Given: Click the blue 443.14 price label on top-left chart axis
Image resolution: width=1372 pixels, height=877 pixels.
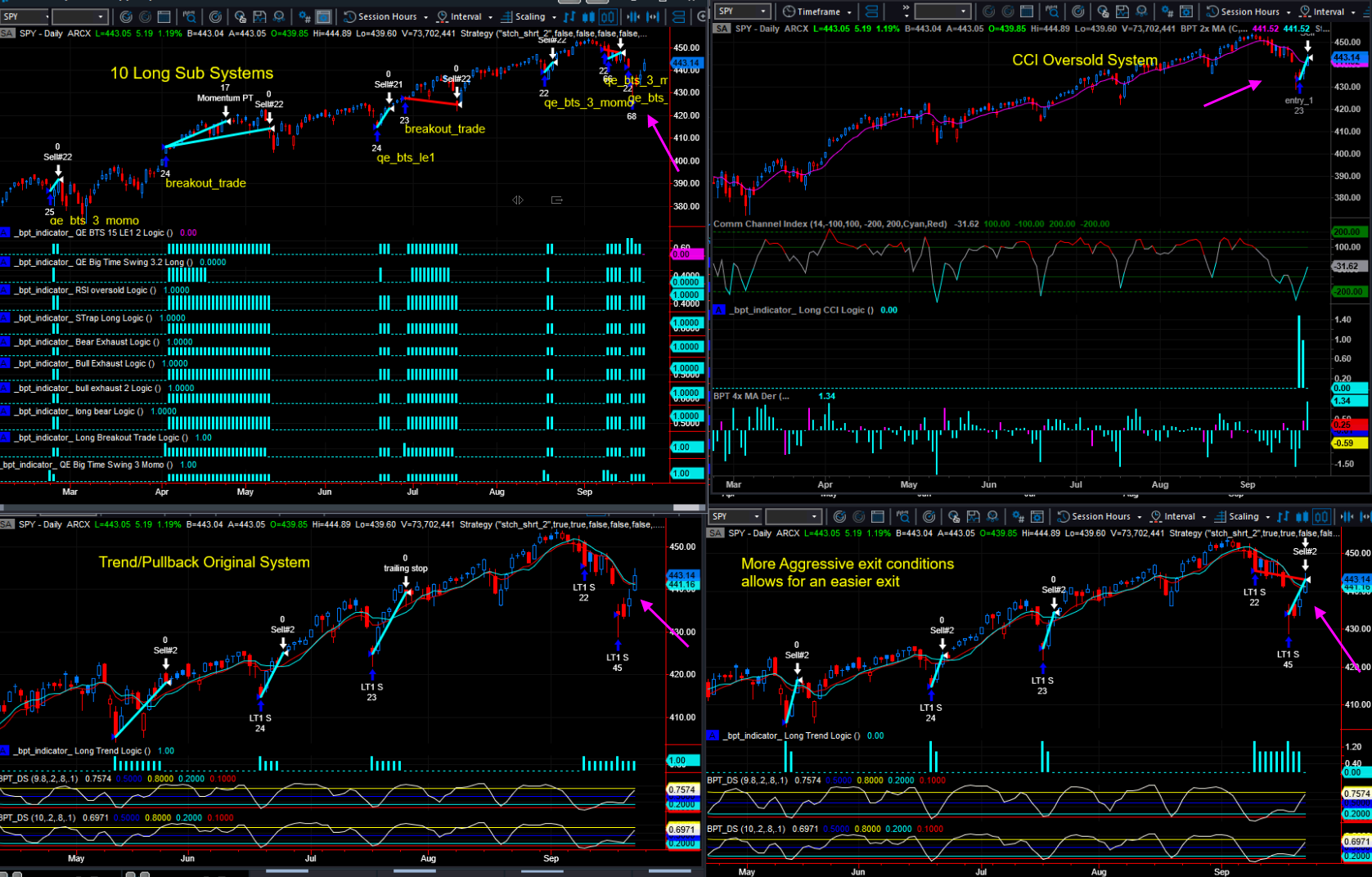Looking at the screenshot, I should tap(686, 62).
